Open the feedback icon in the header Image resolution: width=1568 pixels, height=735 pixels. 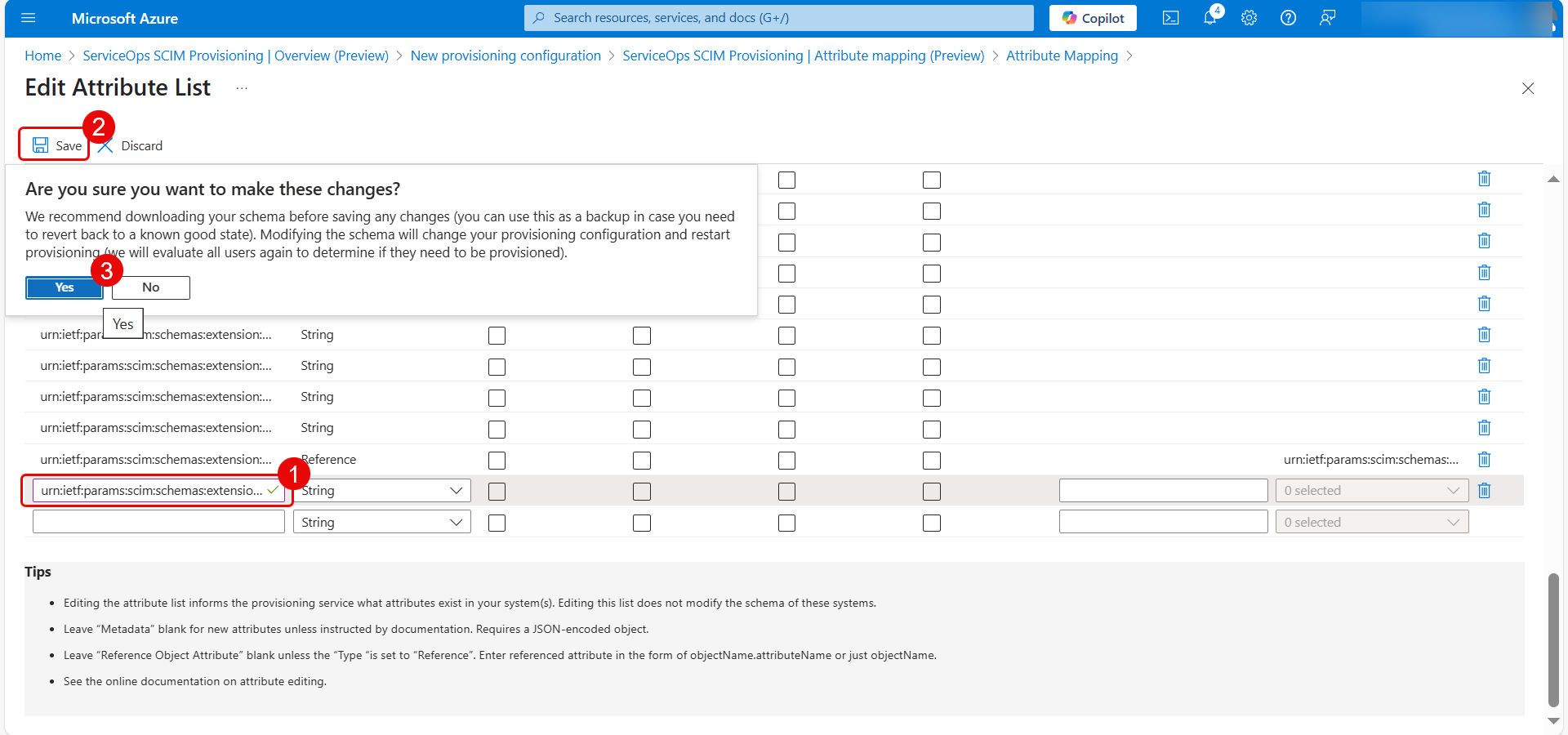click(1327, 18)
